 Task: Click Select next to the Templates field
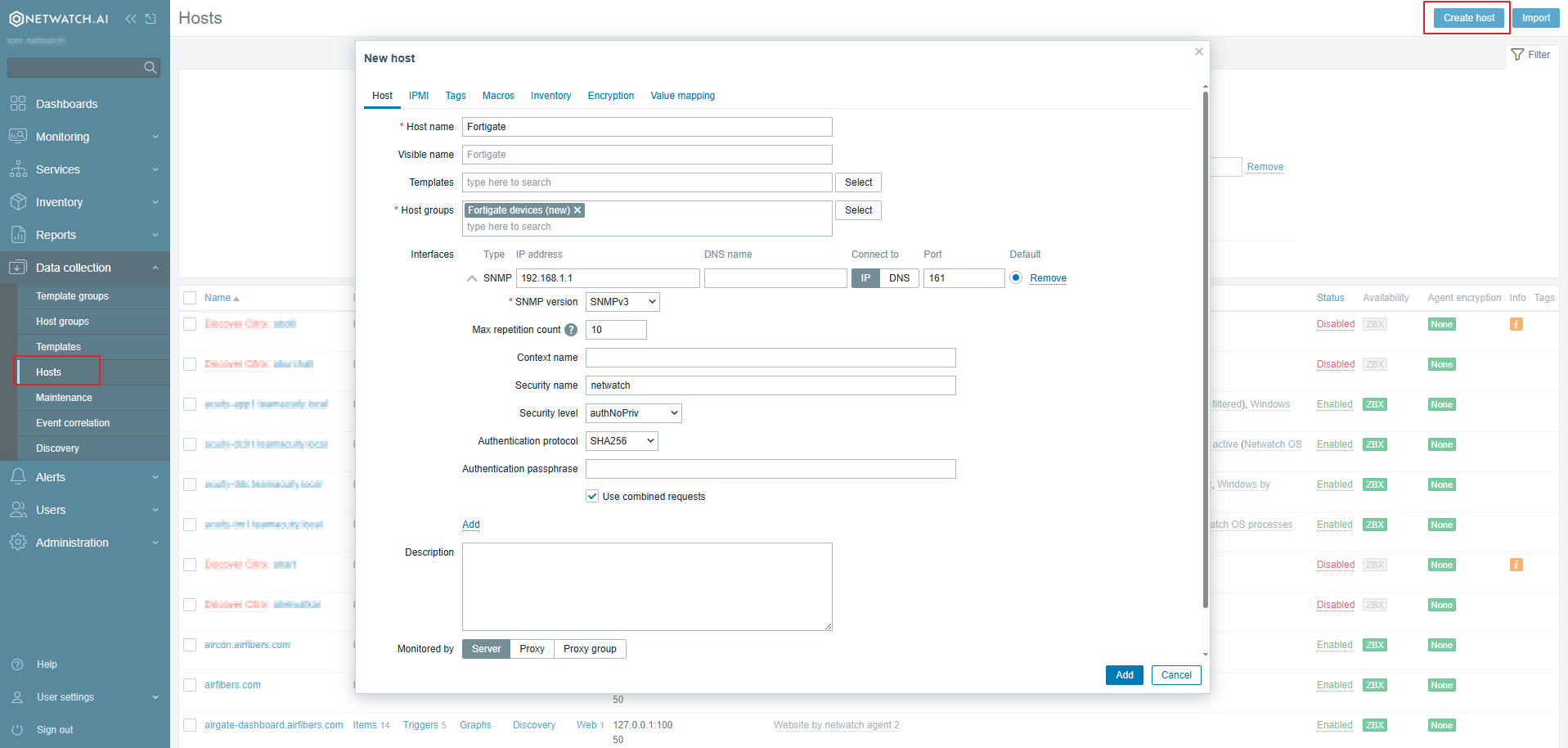pos(858,182)
